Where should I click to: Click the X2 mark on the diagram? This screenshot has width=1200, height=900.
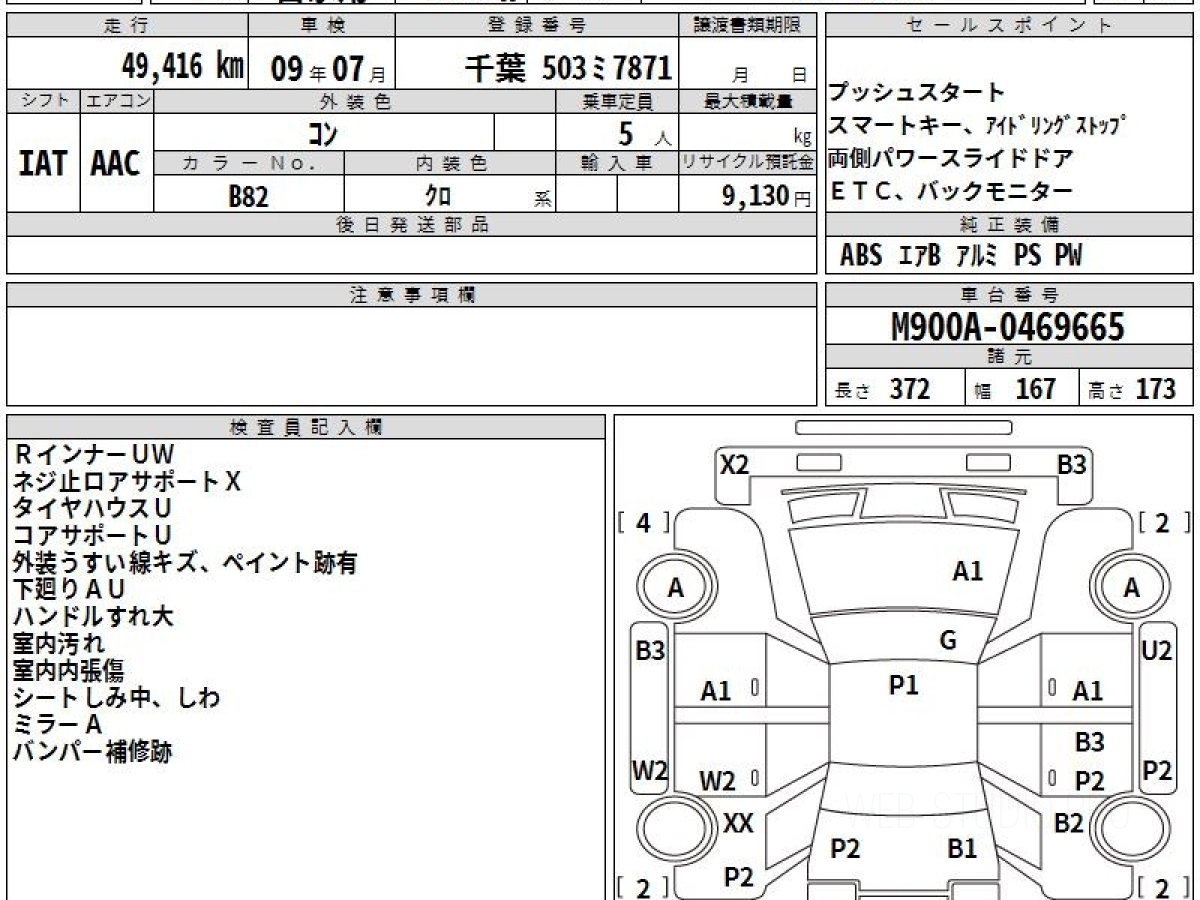coord(735,464)
